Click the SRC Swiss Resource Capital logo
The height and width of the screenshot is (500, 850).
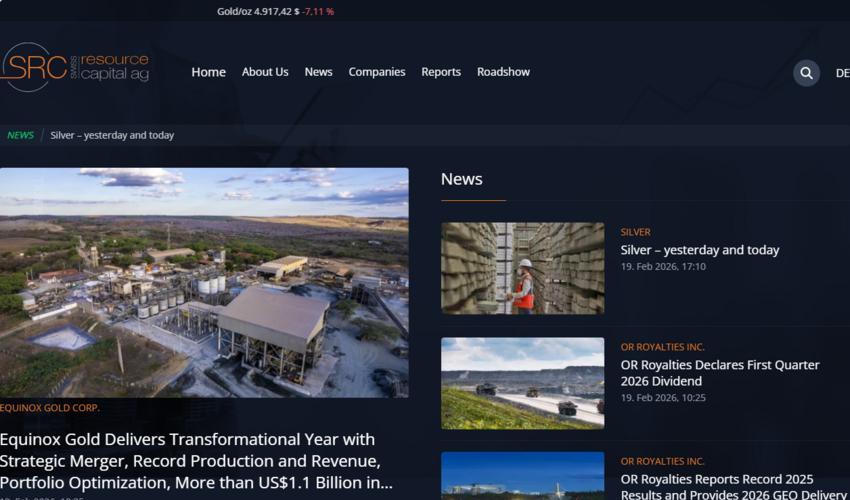(x=75, y=67)
